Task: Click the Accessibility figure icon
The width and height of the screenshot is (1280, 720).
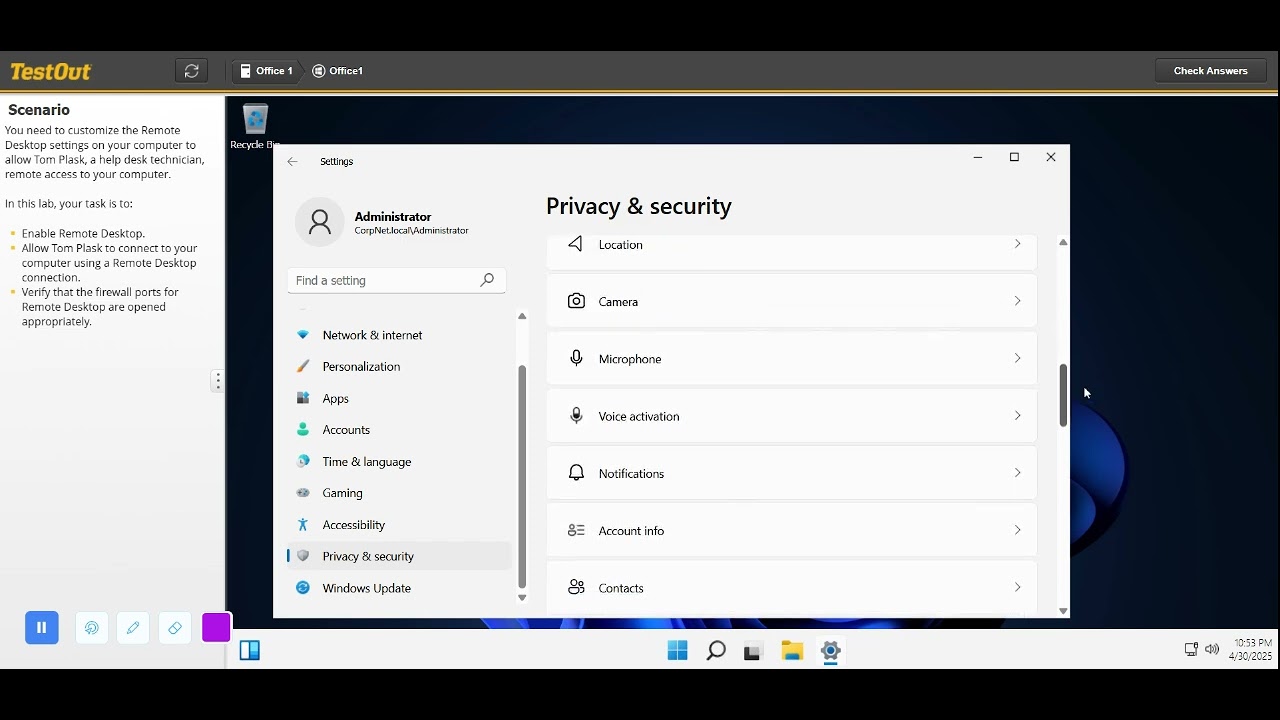Action: click(x=303, y=525)
